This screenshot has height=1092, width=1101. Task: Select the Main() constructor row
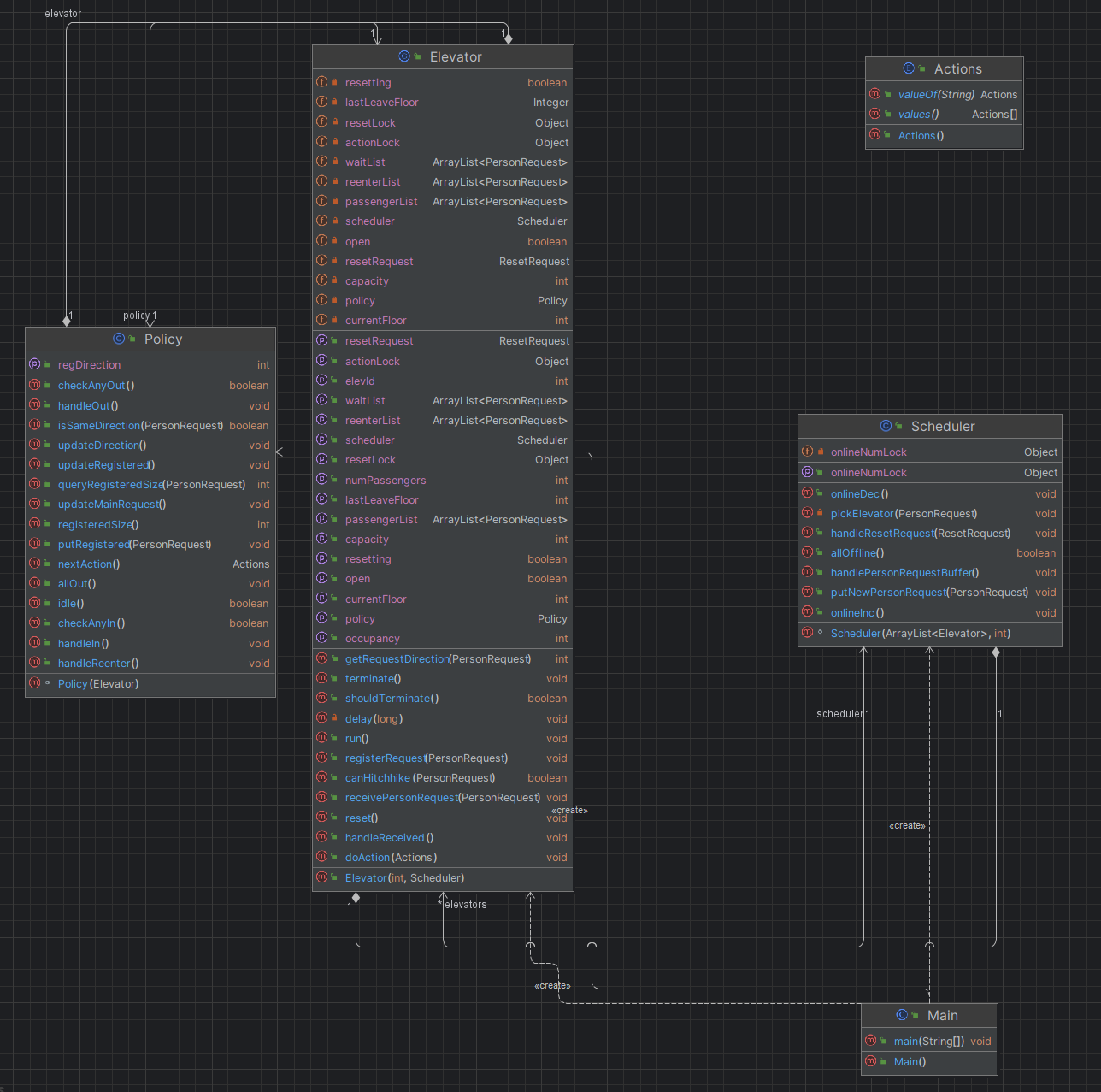click(x=930, y=1062)
